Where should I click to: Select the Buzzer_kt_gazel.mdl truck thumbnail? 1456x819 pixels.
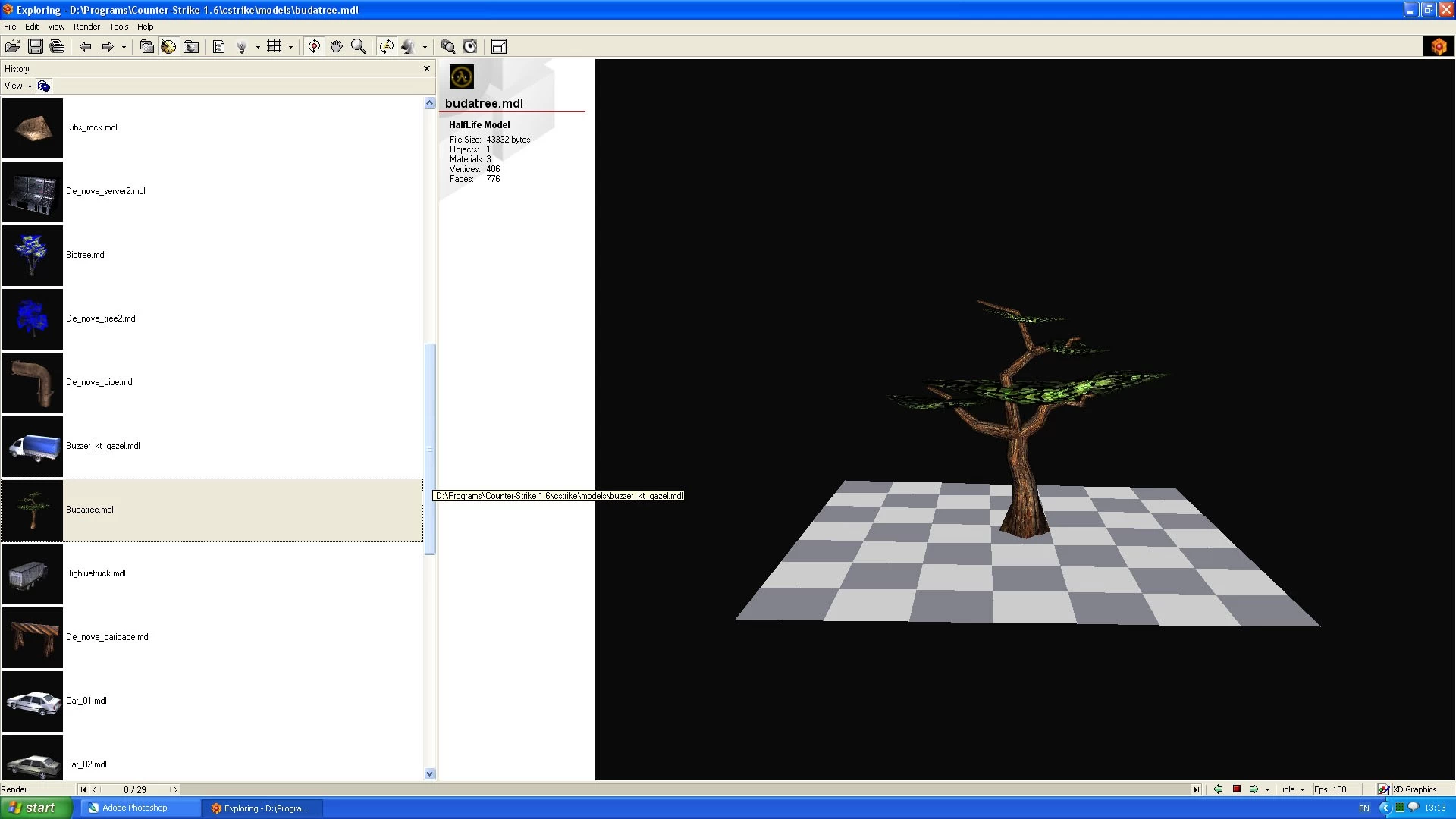pos(33,447)
